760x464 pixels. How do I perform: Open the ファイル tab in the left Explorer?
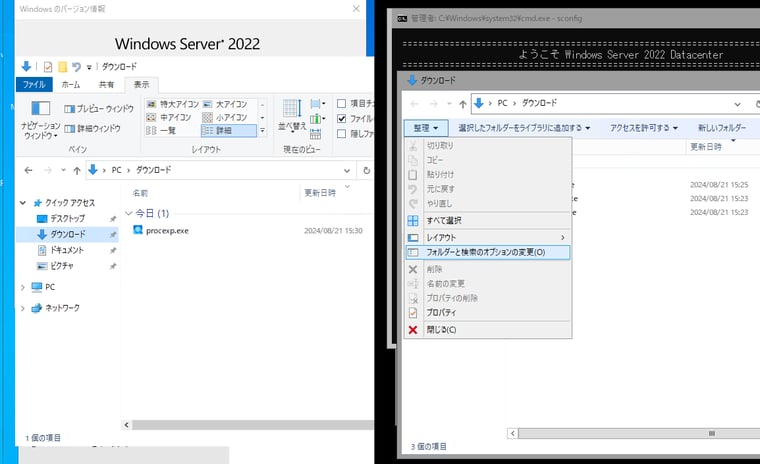(x=34, y=84)
